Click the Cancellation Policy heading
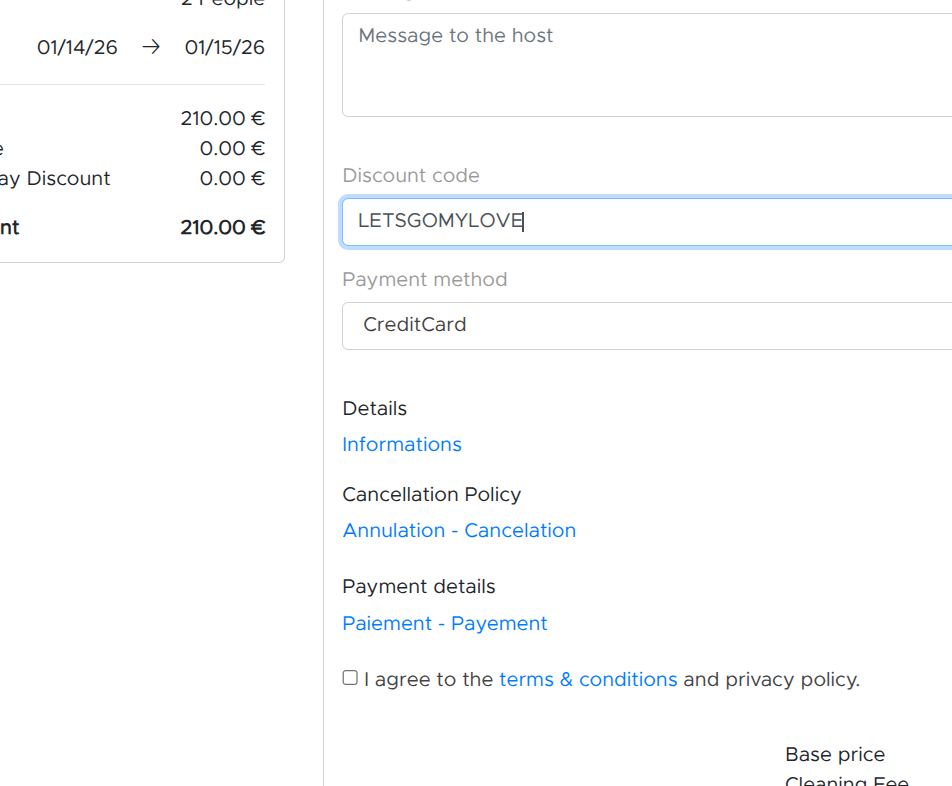This screenshot has width=952, height=786. 431,494
